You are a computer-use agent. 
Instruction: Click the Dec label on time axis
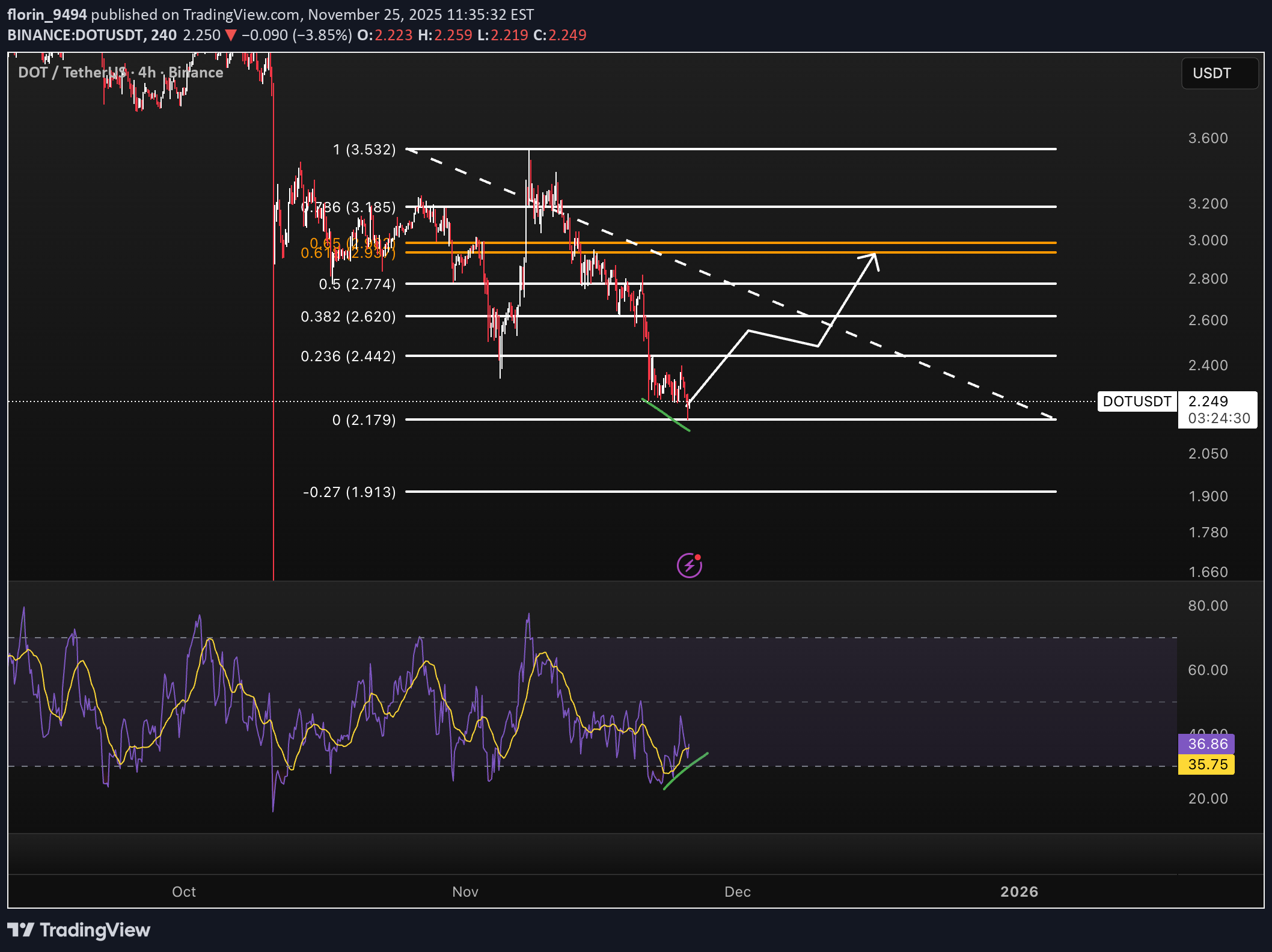point(737,891)
